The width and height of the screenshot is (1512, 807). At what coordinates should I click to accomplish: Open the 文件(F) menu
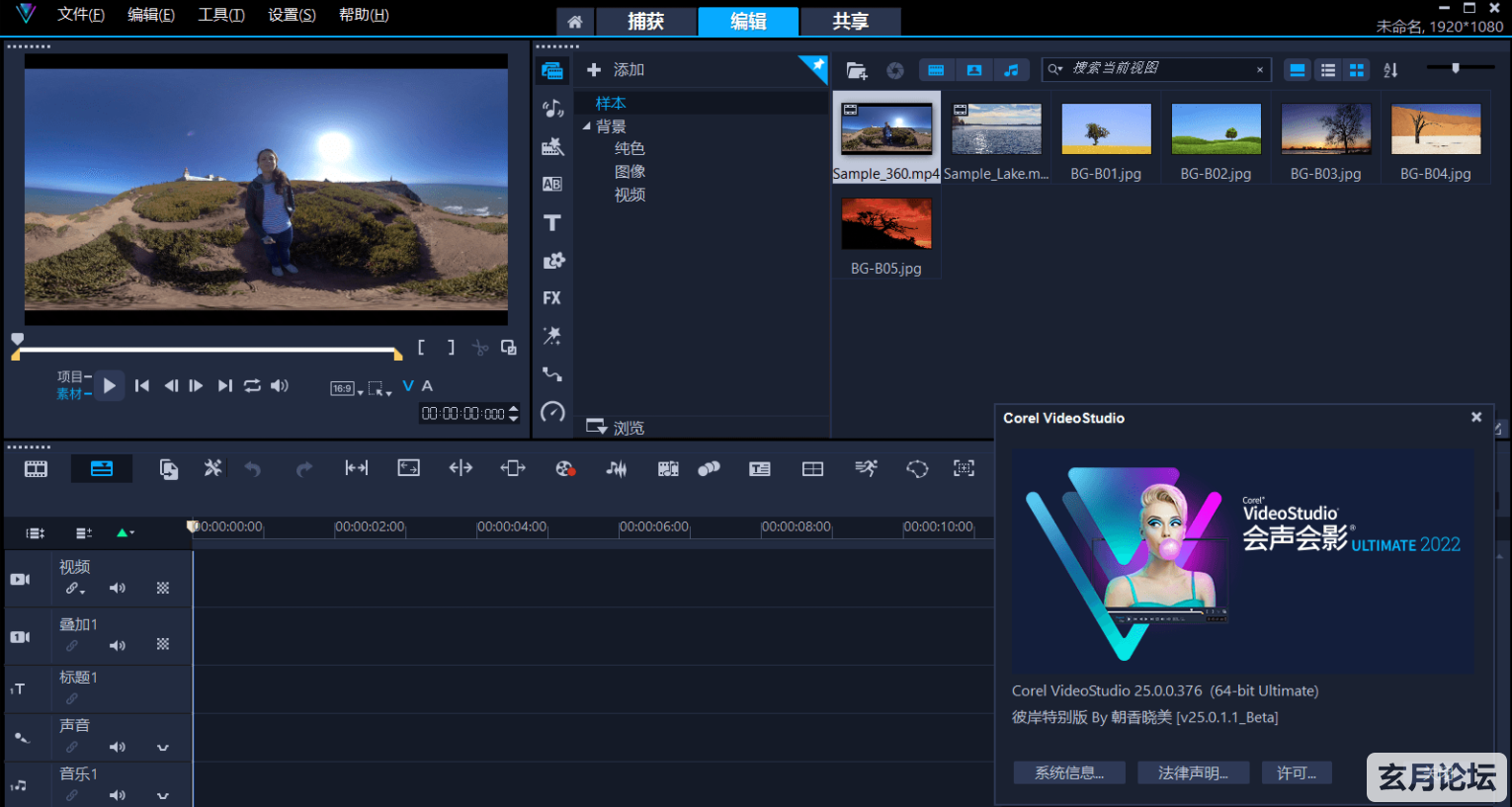tap(81, 15)
